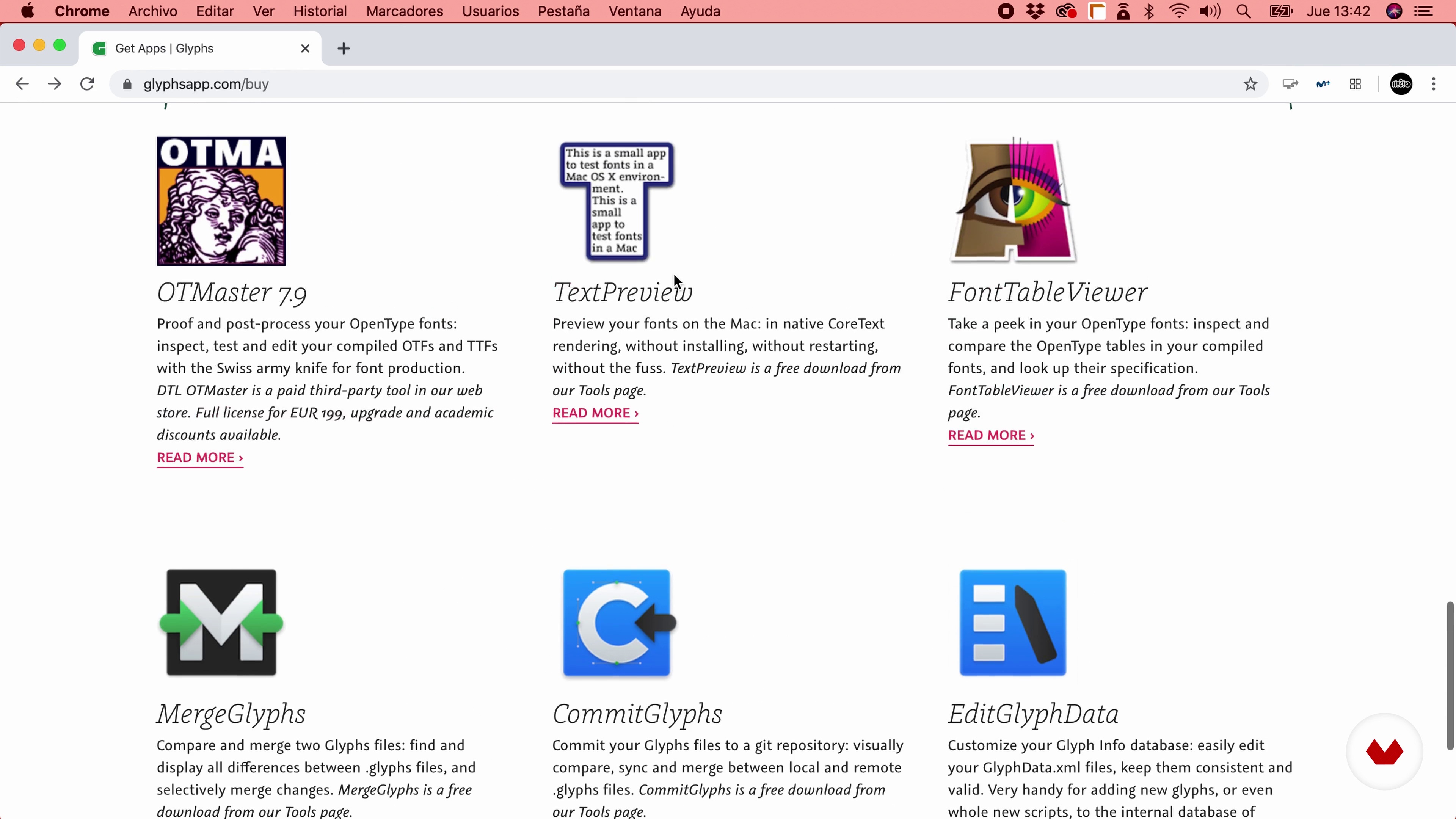1456x819 pixels.
Task: Open the Bluetooth status menu
Action: (1149, 11)
